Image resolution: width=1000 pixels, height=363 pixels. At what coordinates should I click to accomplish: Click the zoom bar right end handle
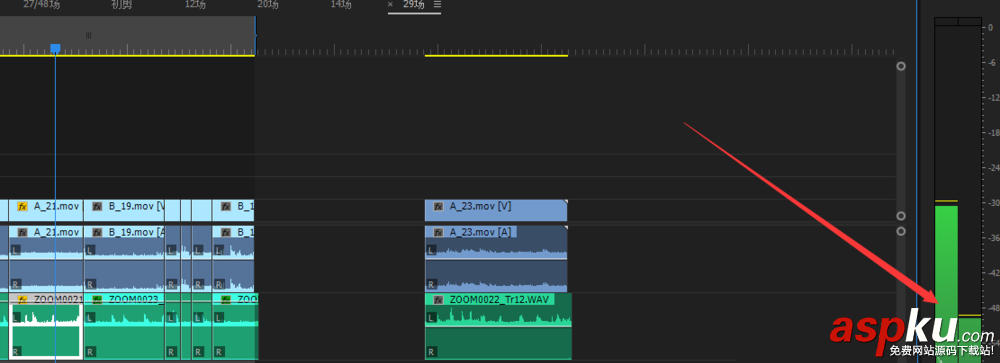point(255,35)
